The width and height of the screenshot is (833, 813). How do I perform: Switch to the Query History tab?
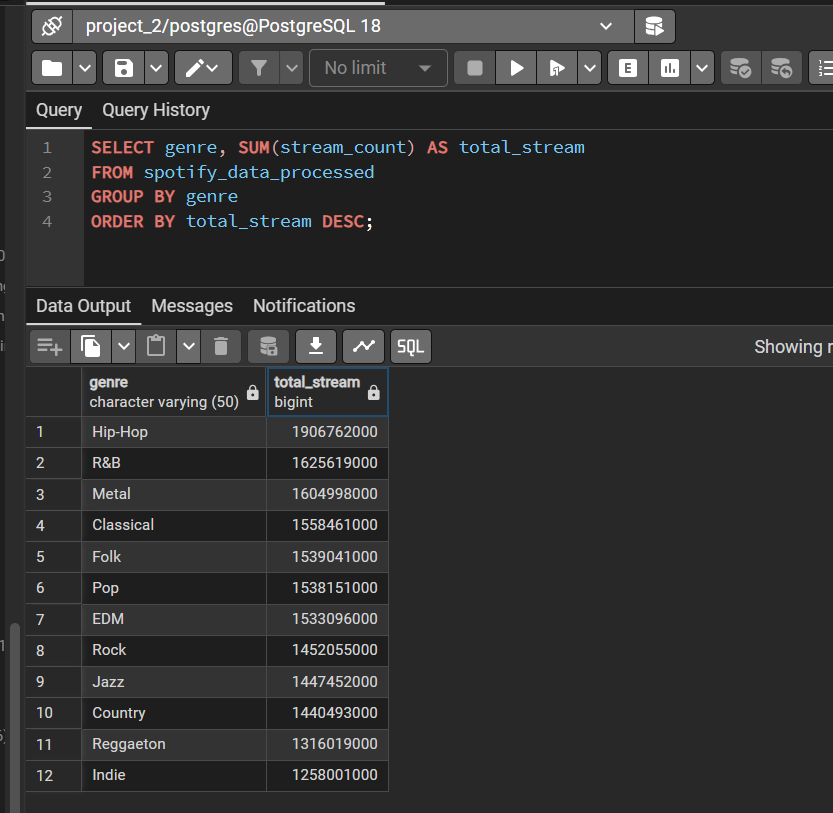156,110
